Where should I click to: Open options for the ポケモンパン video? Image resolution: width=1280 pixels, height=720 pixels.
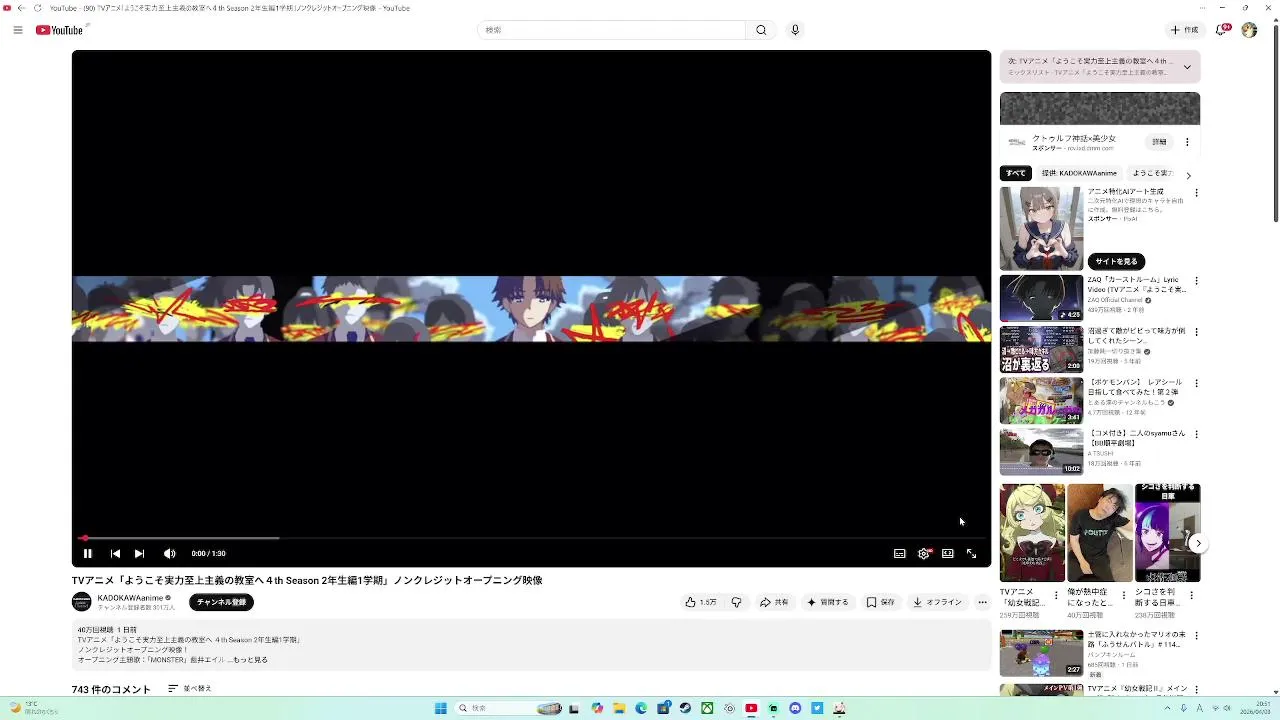coord(1196,383)
